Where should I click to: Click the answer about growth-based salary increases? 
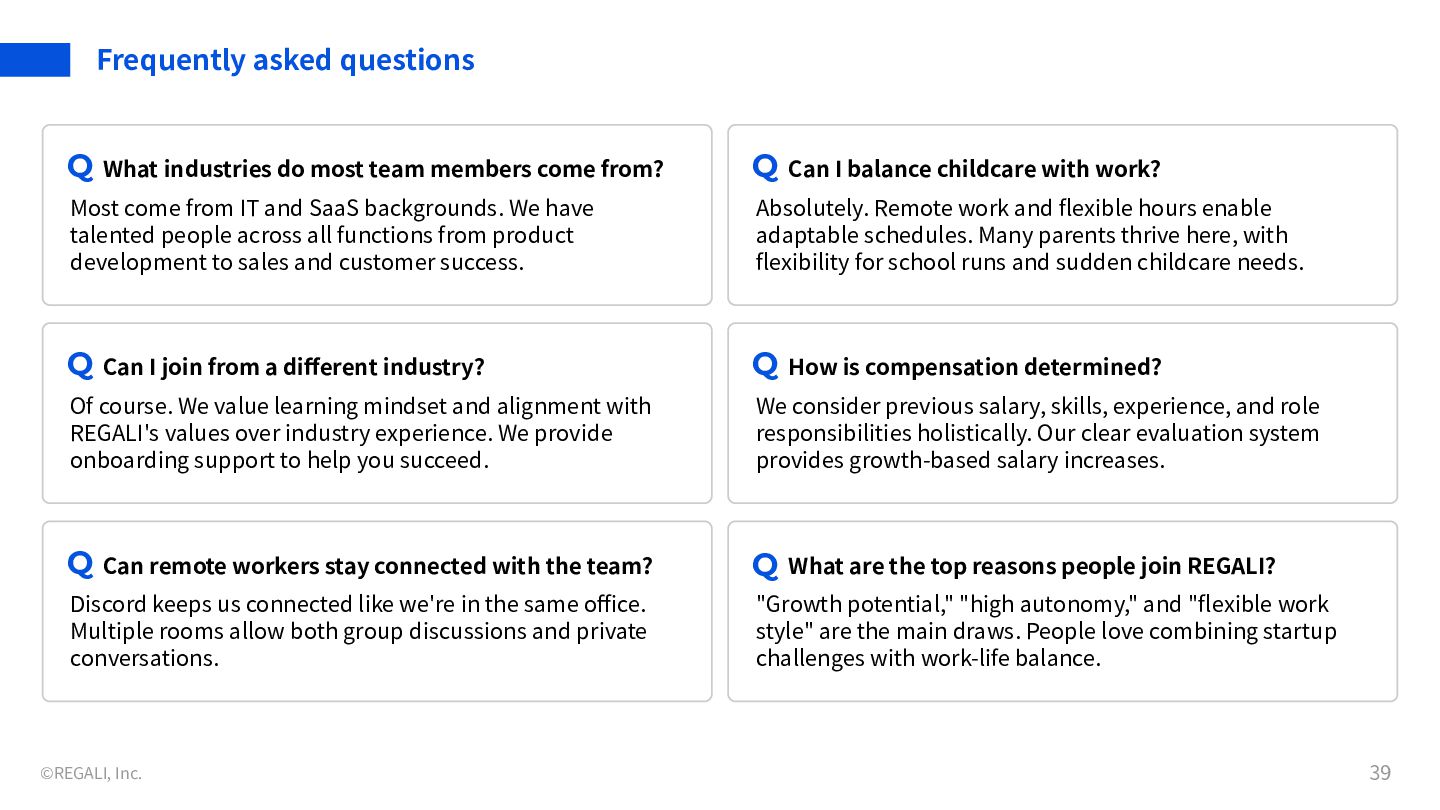1037,433
